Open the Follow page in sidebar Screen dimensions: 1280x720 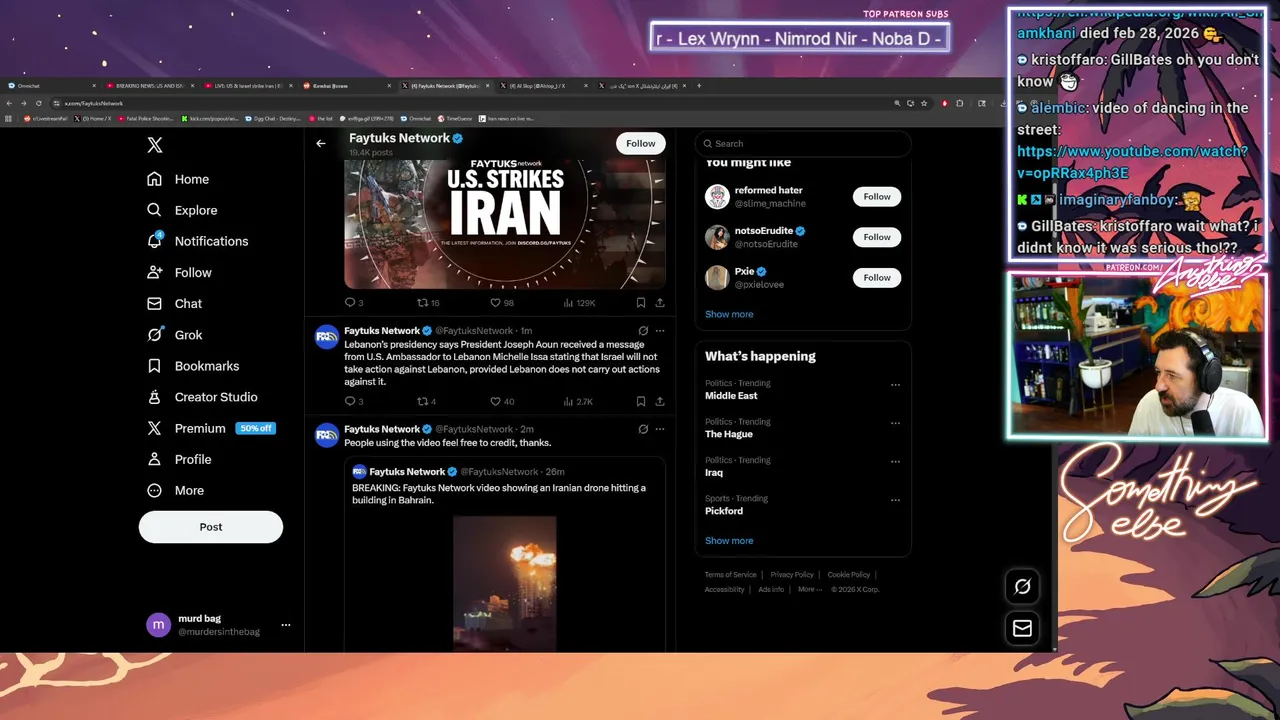click(179, 272)
